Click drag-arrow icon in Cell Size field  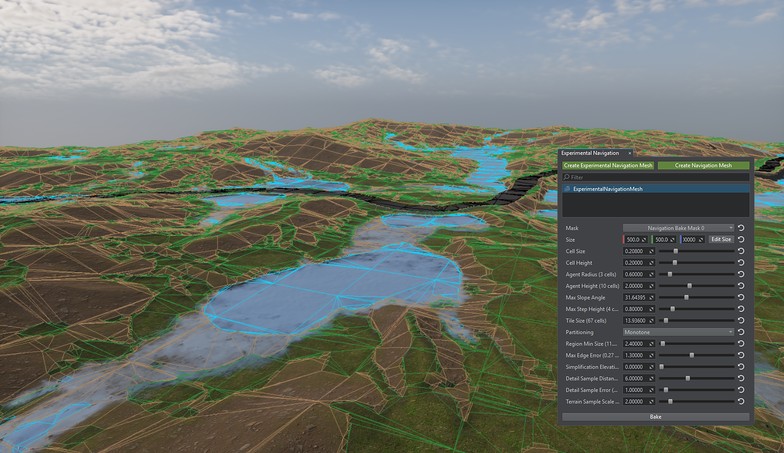click(x=651, y=252)
